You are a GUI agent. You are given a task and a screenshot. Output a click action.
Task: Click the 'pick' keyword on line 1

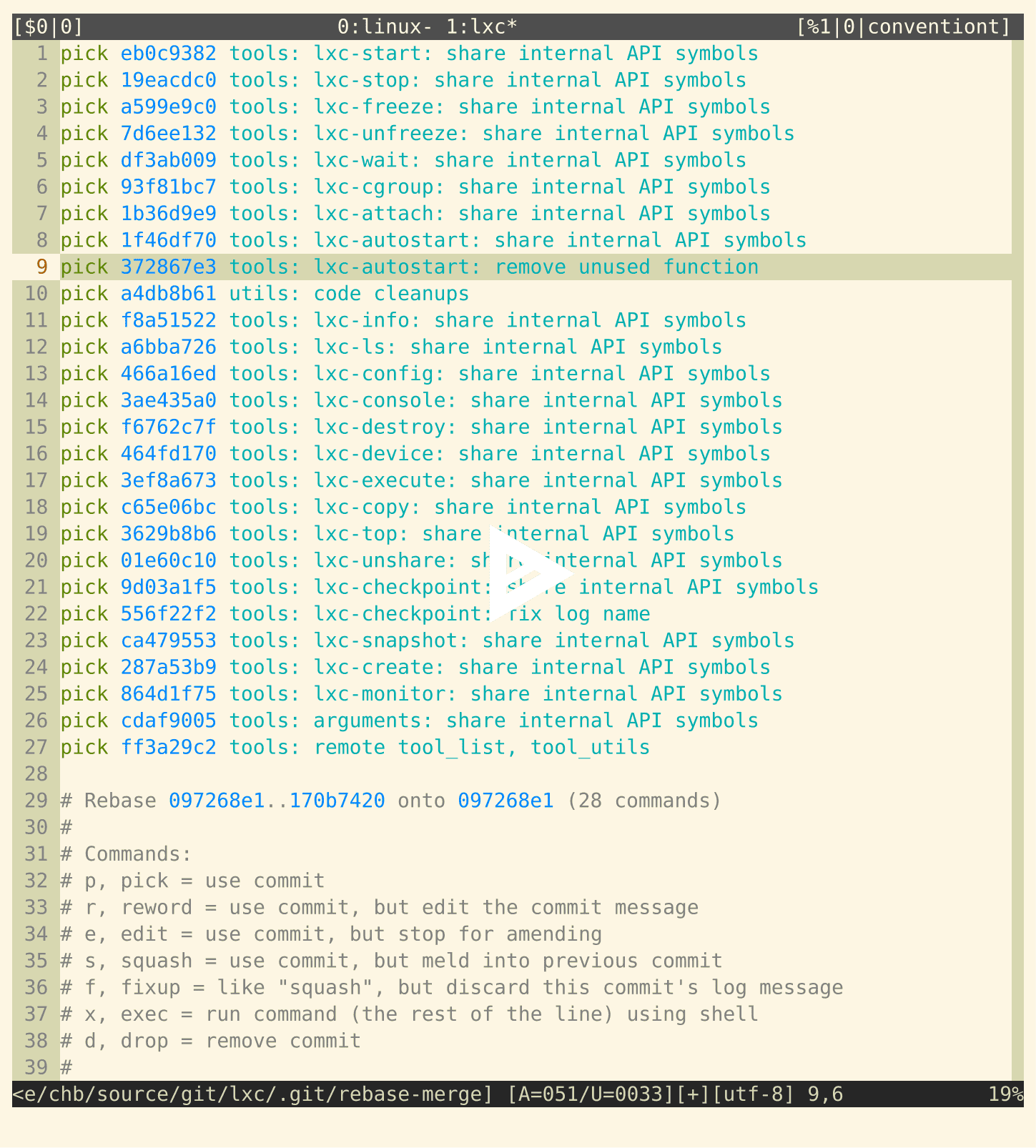pyautogui.click(x=84, y=54)
